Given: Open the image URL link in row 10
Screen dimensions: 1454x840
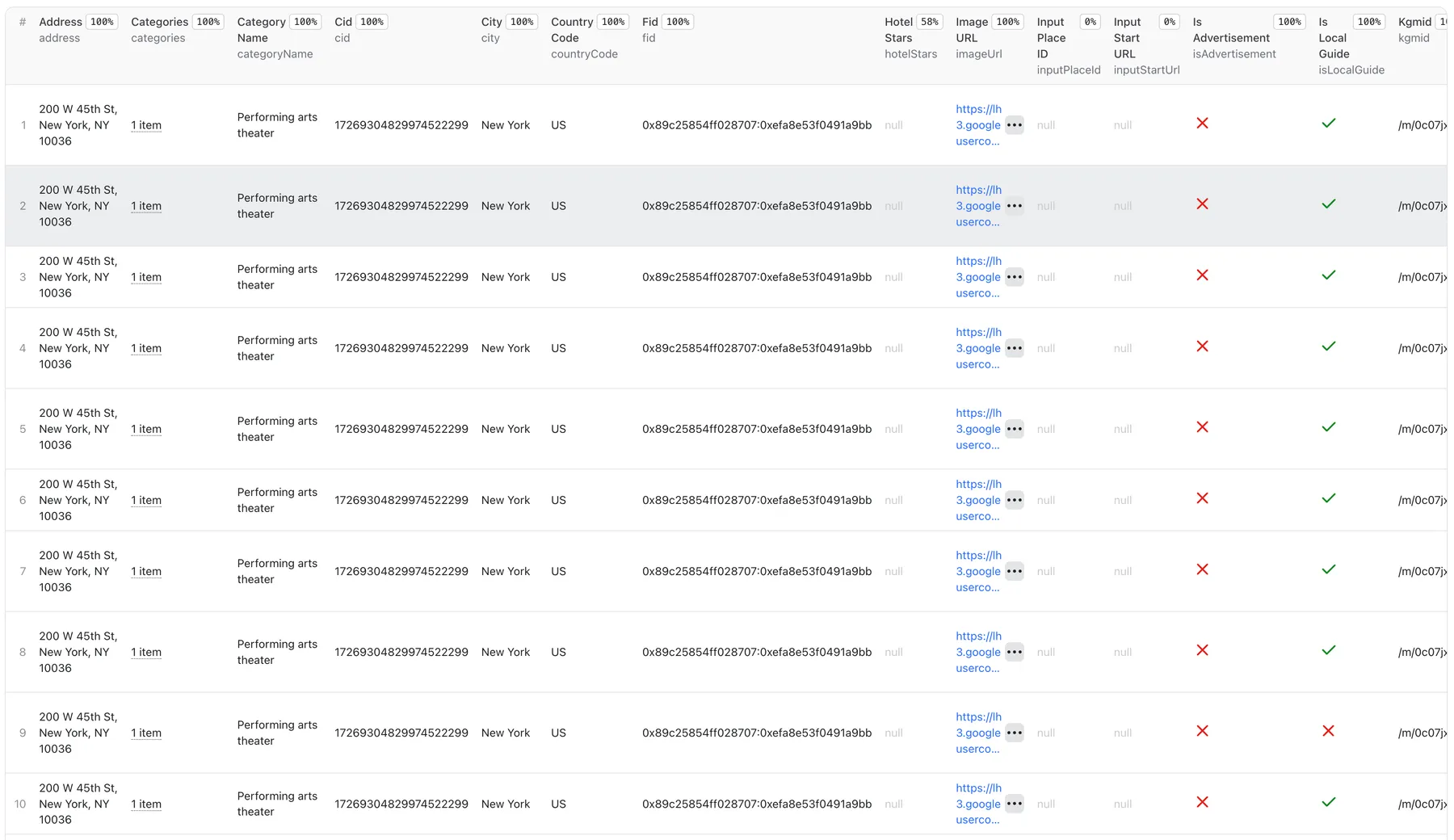Looking at the screenshot, I should click(x=978, y=804).
